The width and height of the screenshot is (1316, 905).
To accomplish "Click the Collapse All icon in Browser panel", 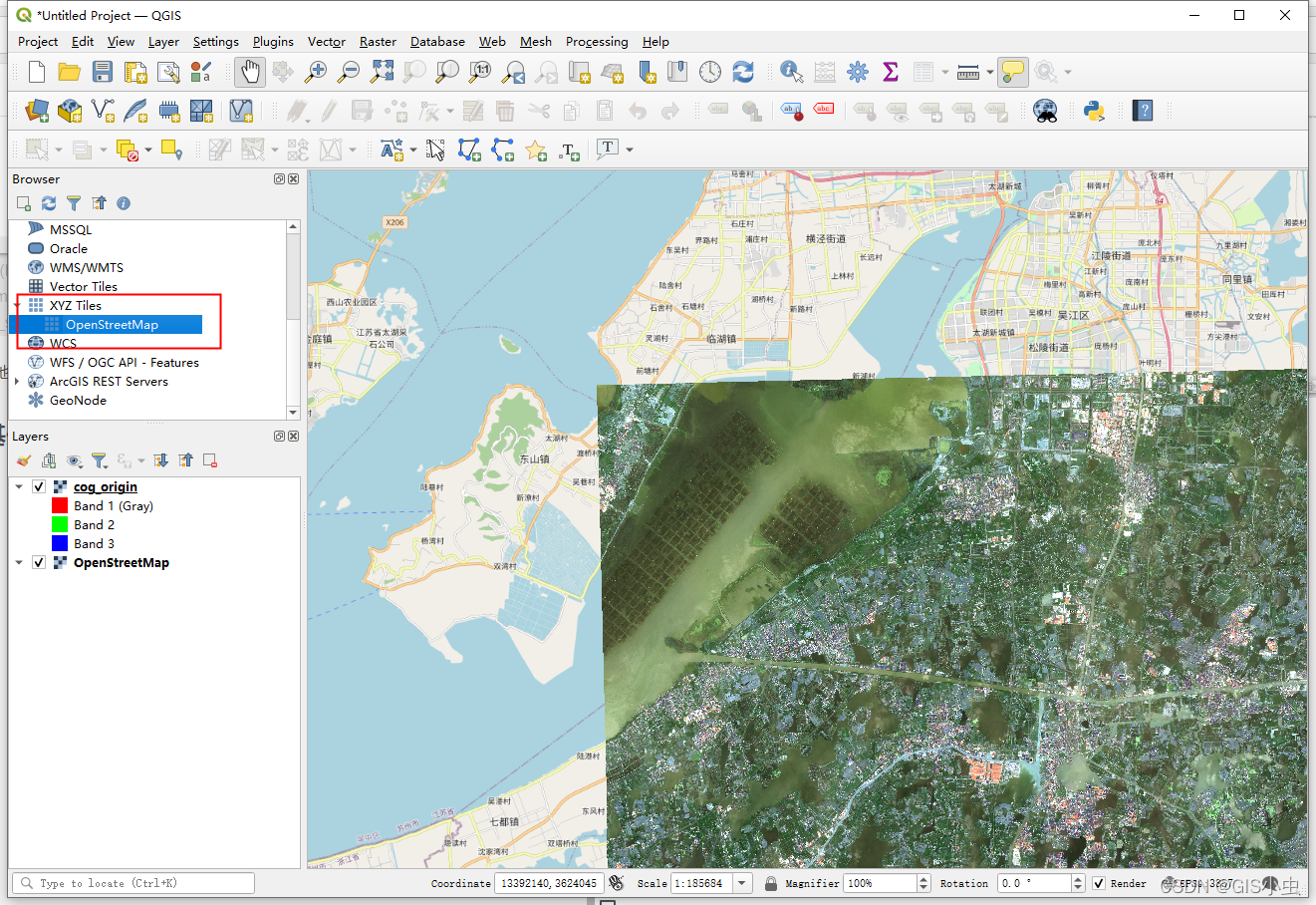I will pyautogui.click(x=99, y=203).
